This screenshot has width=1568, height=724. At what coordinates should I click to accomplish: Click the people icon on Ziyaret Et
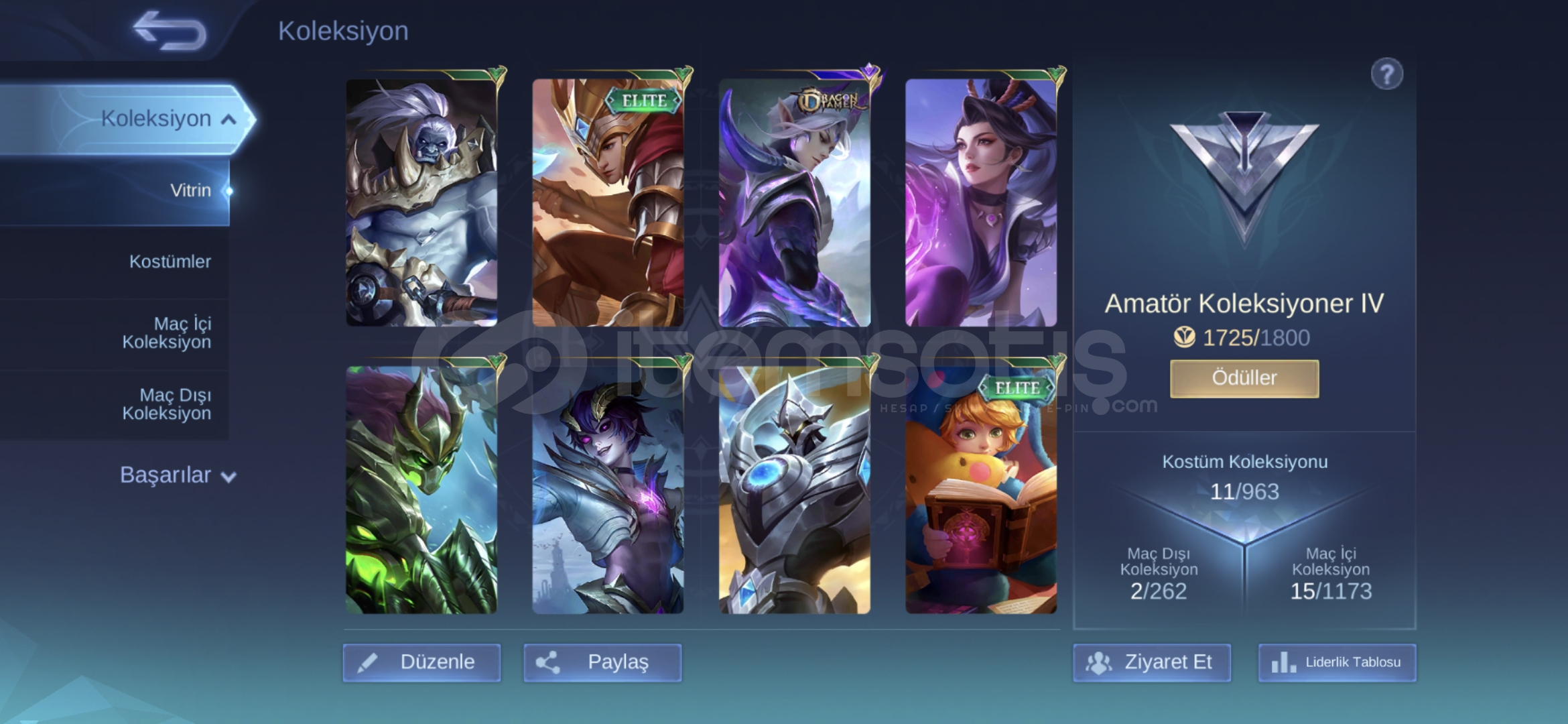(x=1098, y=662)
